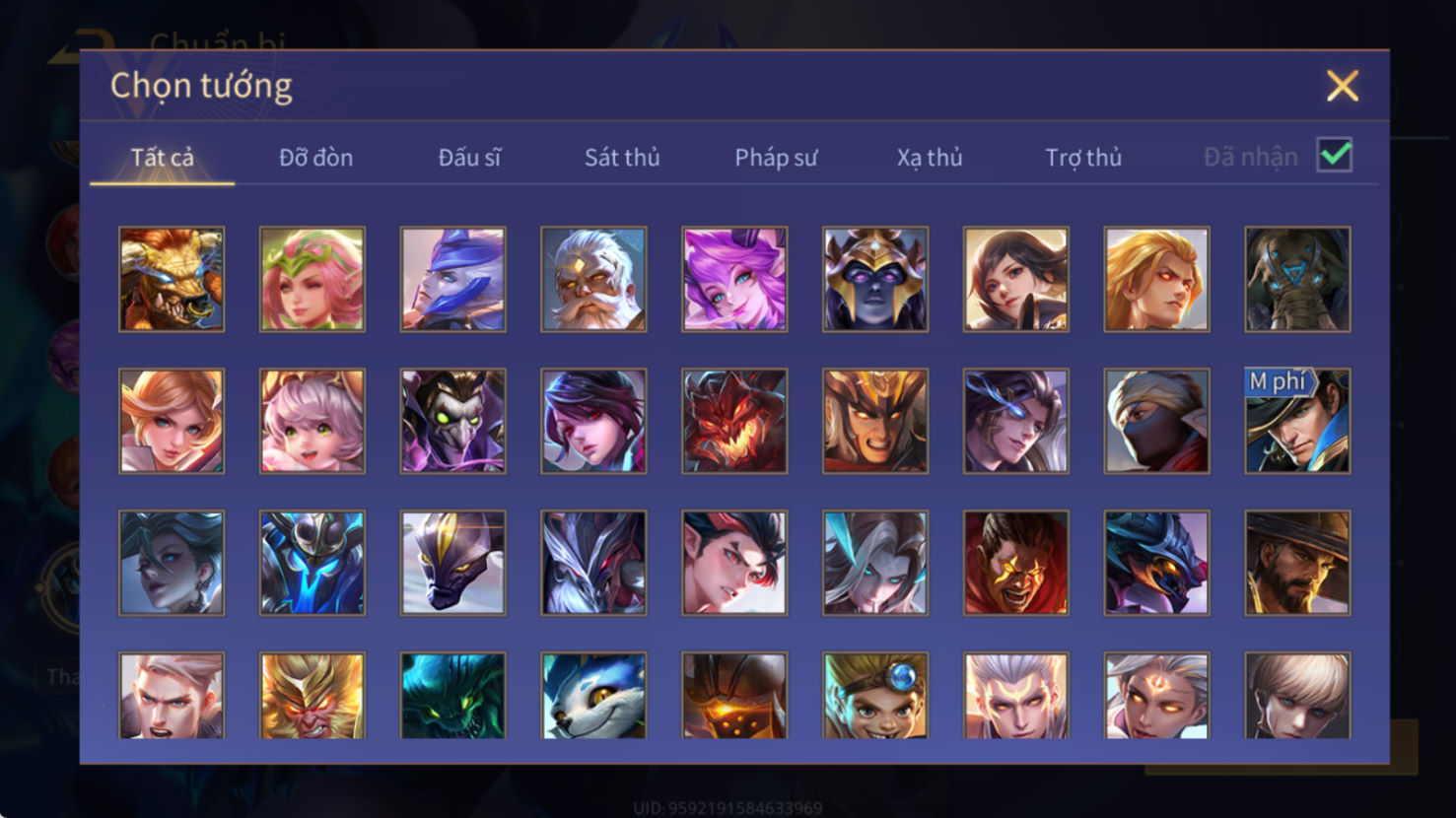Open the Sát thủ tab
1456x818 pixels.
coord(622,158)
